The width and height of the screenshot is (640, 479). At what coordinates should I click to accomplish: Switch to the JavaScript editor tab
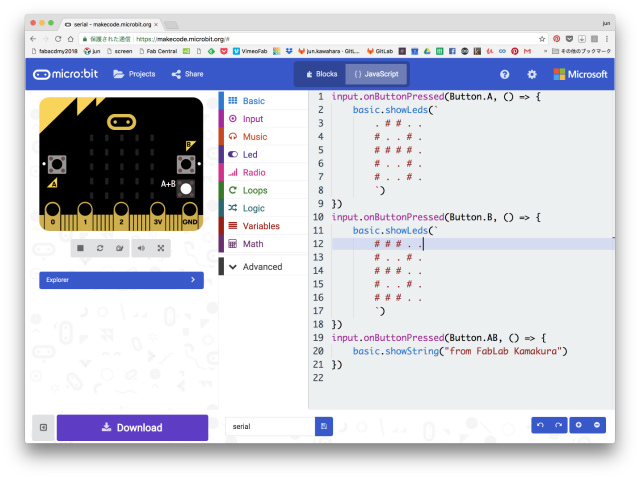click(x=376, y=74)
